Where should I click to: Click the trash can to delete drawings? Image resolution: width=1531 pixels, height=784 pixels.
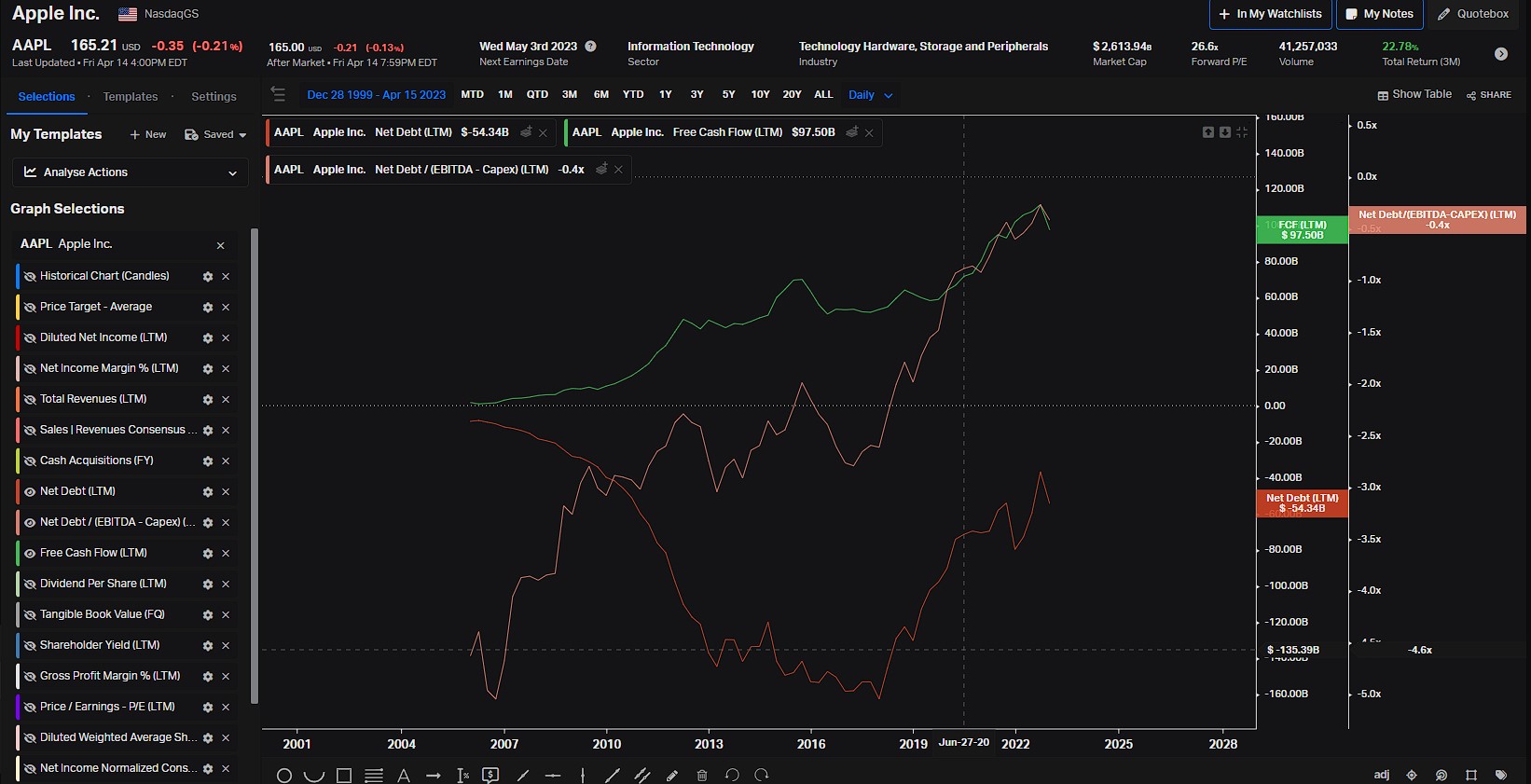(x=702, y=775)
